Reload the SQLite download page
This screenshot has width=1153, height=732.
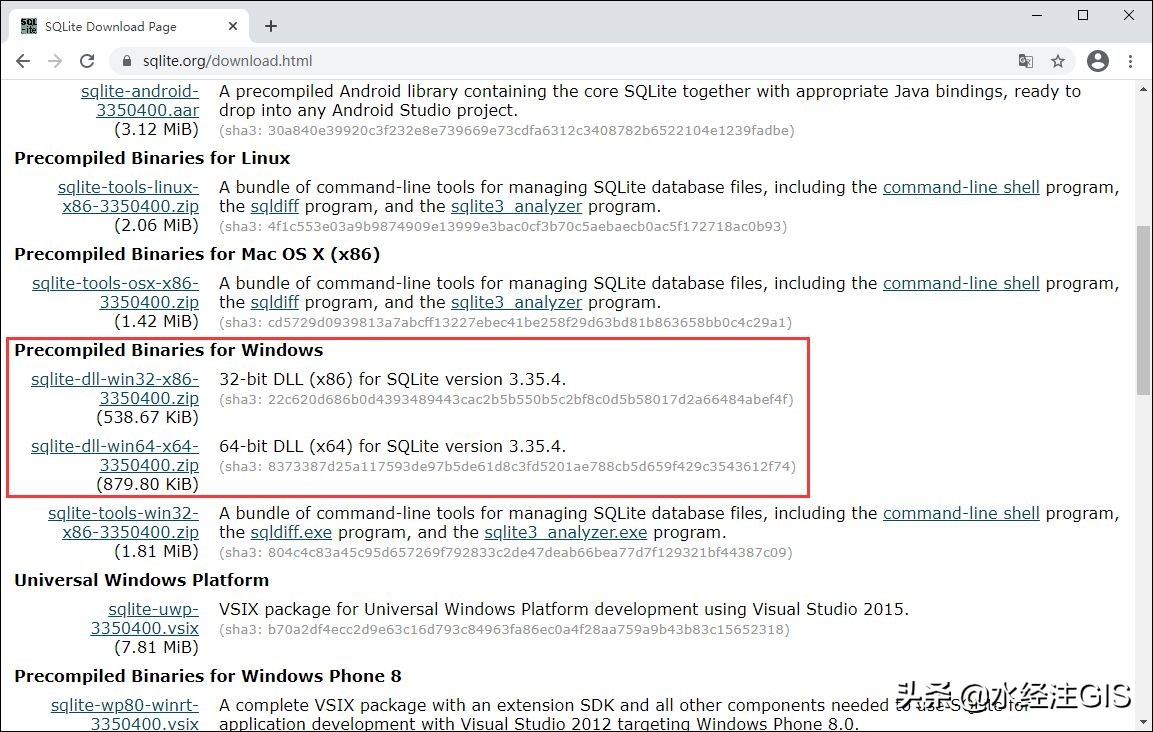(87, 61)
